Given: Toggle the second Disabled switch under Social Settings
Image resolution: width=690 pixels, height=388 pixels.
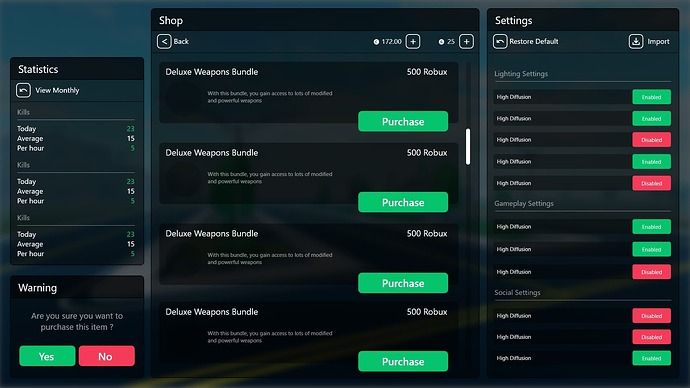Looking at the screenshot, I should [x=651, y=337].
